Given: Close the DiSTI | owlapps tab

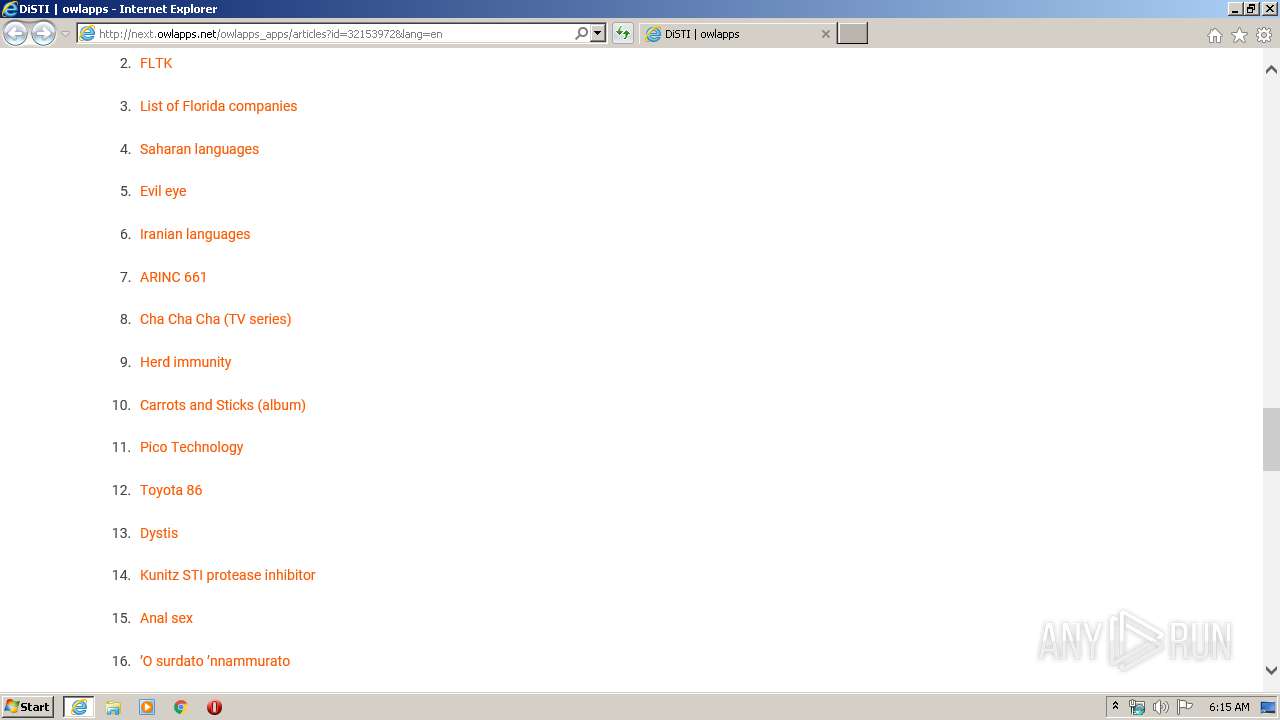Looking at the screenshot, I should click(825, 34).
